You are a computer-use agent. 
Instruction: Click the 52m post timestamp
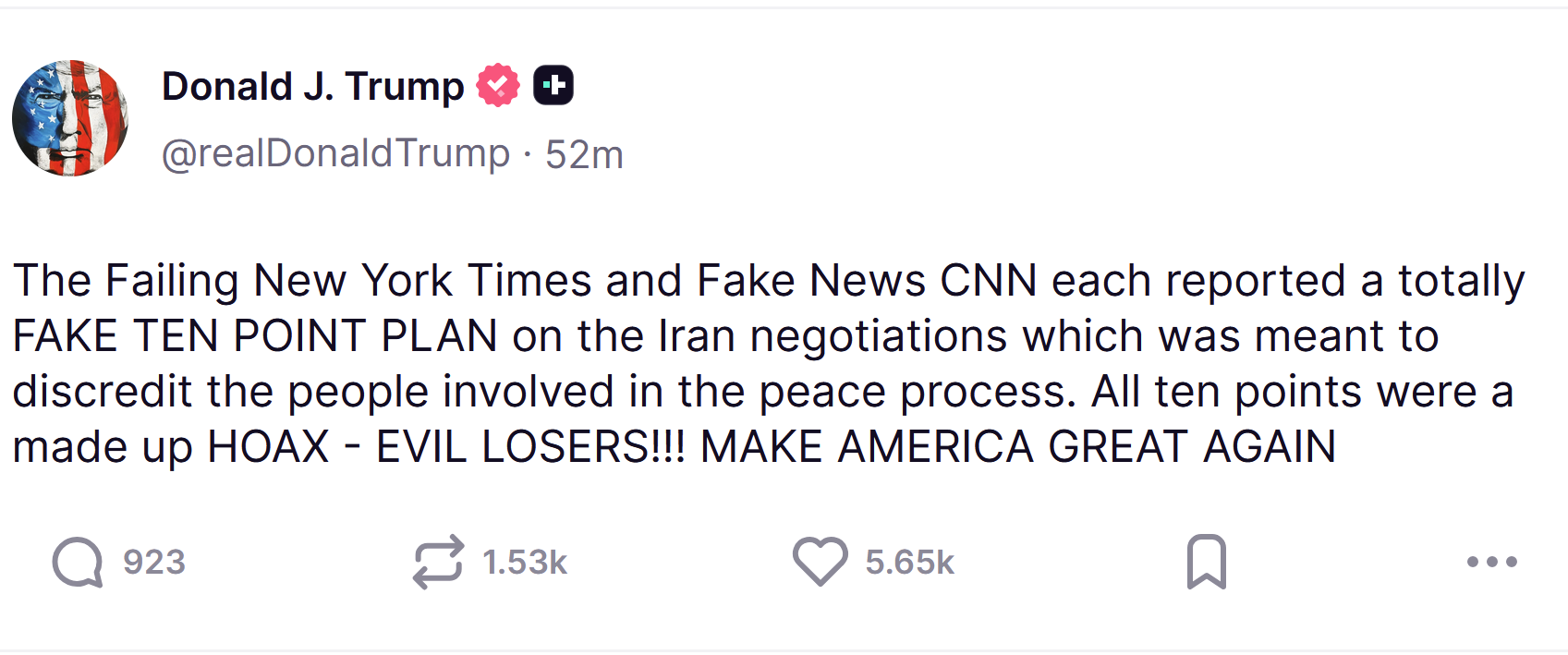coord(584,155)
